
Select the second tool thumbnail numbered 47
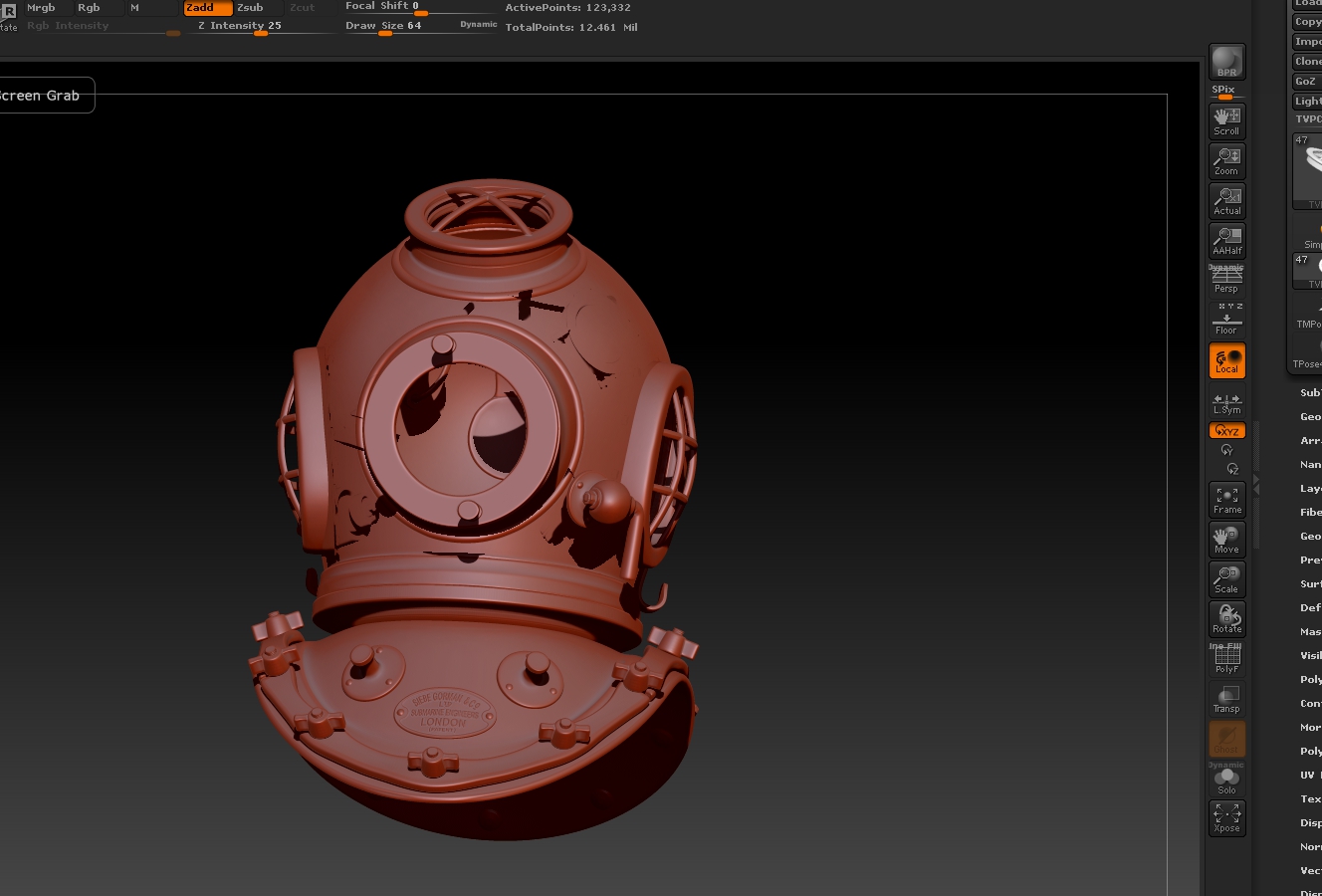coord(1307,271)
